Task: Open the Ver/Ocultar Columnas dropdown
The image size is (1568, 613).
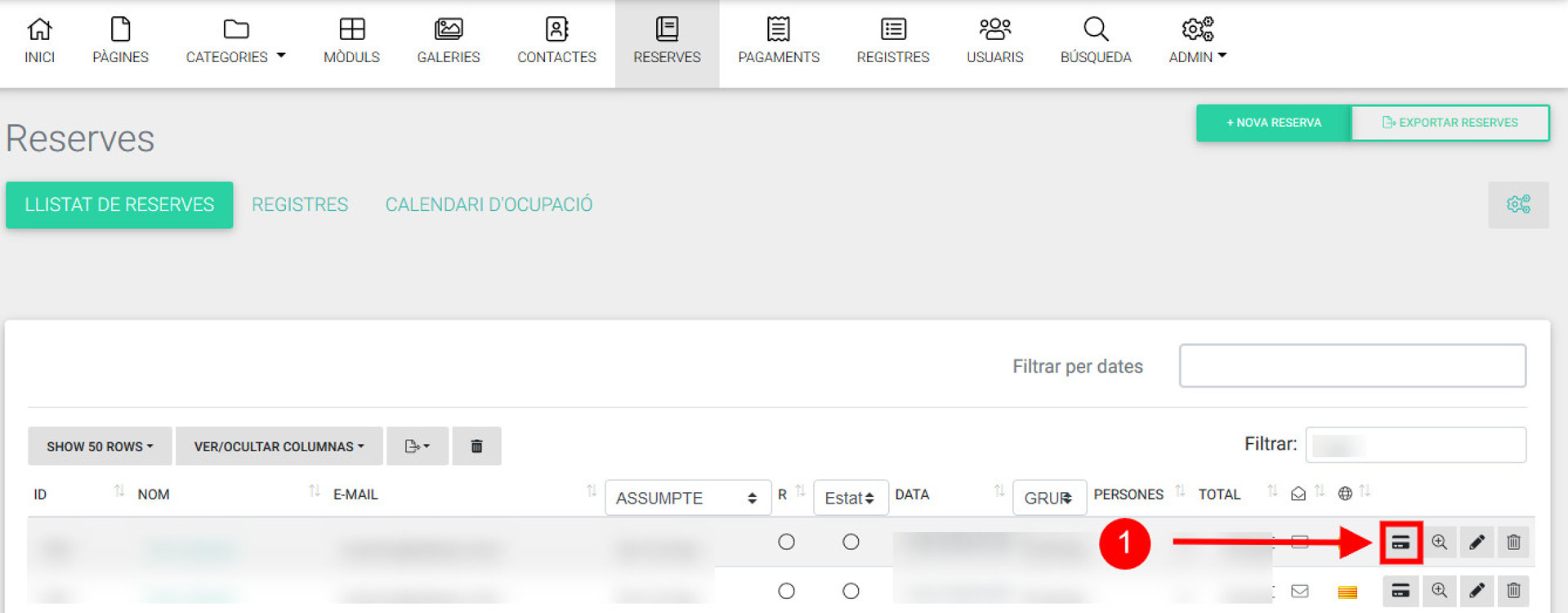Action: 279,446
